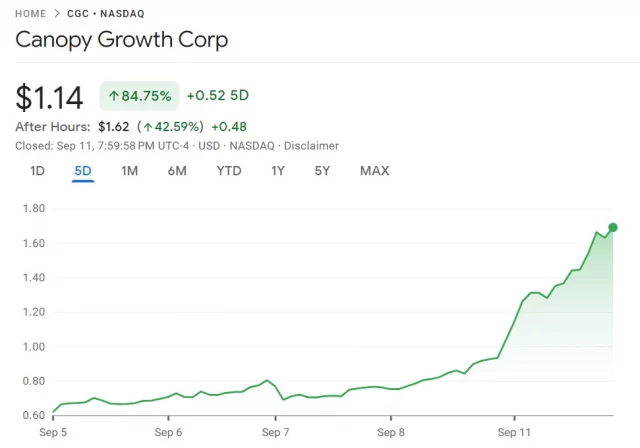640x448 pixels.
Task: Click the CGC • NASDAQ breadcrumb
Action: 104,13
